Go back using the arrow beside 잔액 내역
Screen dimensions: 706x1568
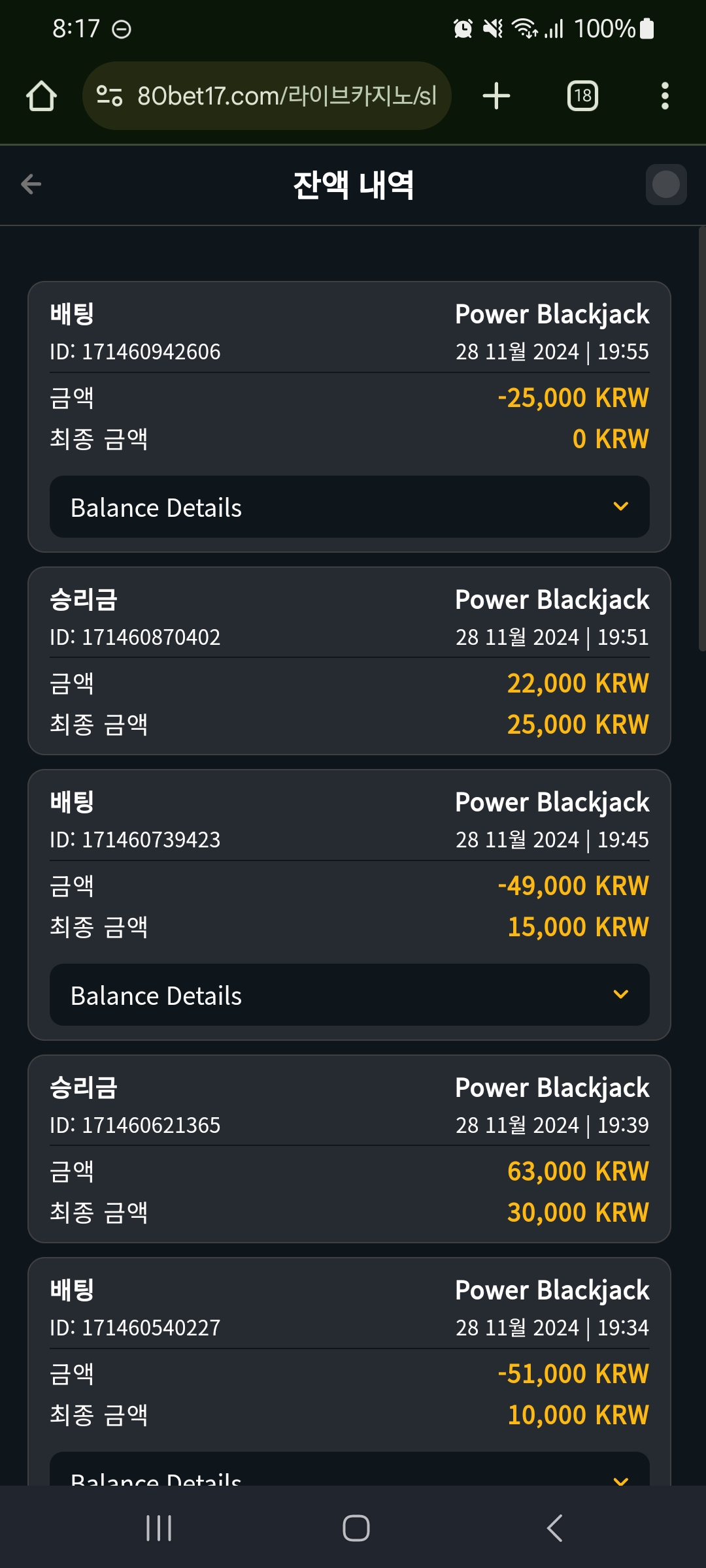(x=31, y=184)
